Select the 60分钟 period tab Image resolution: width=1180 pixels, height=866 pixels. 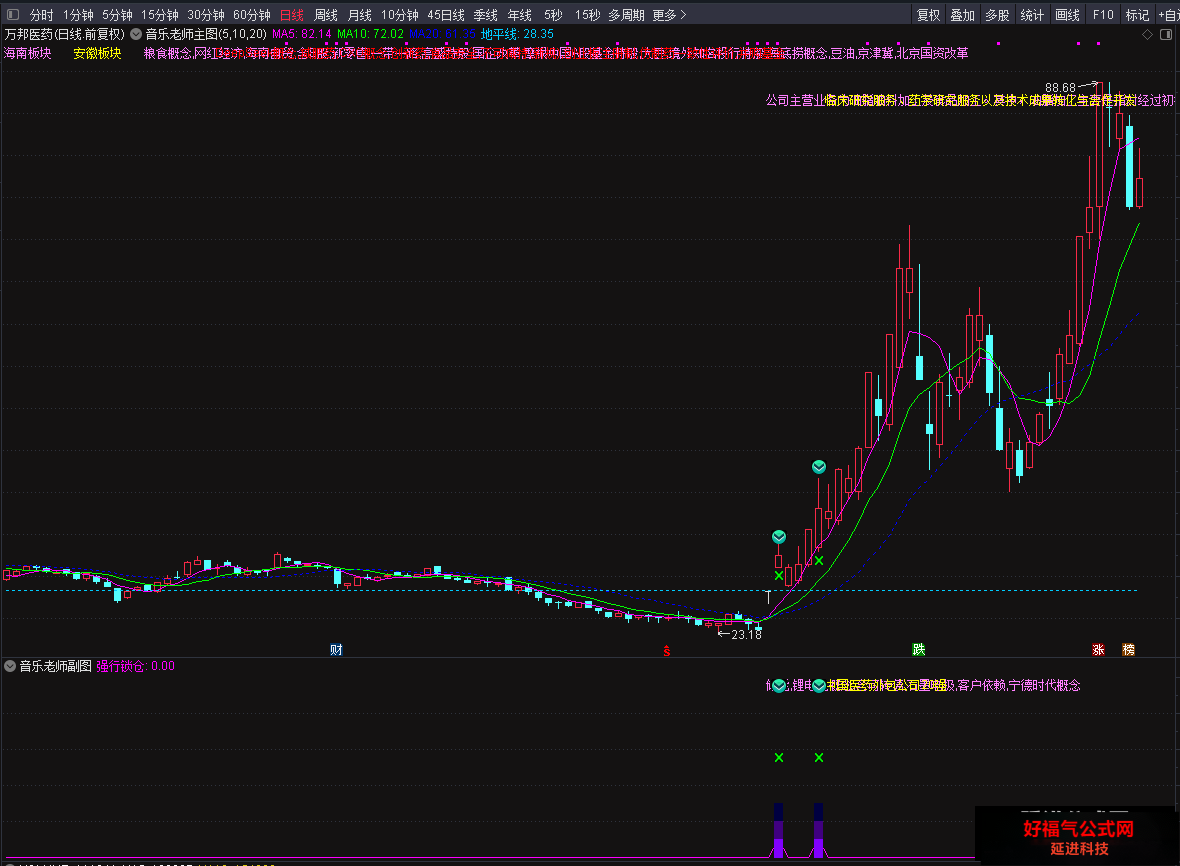(251, 15)
